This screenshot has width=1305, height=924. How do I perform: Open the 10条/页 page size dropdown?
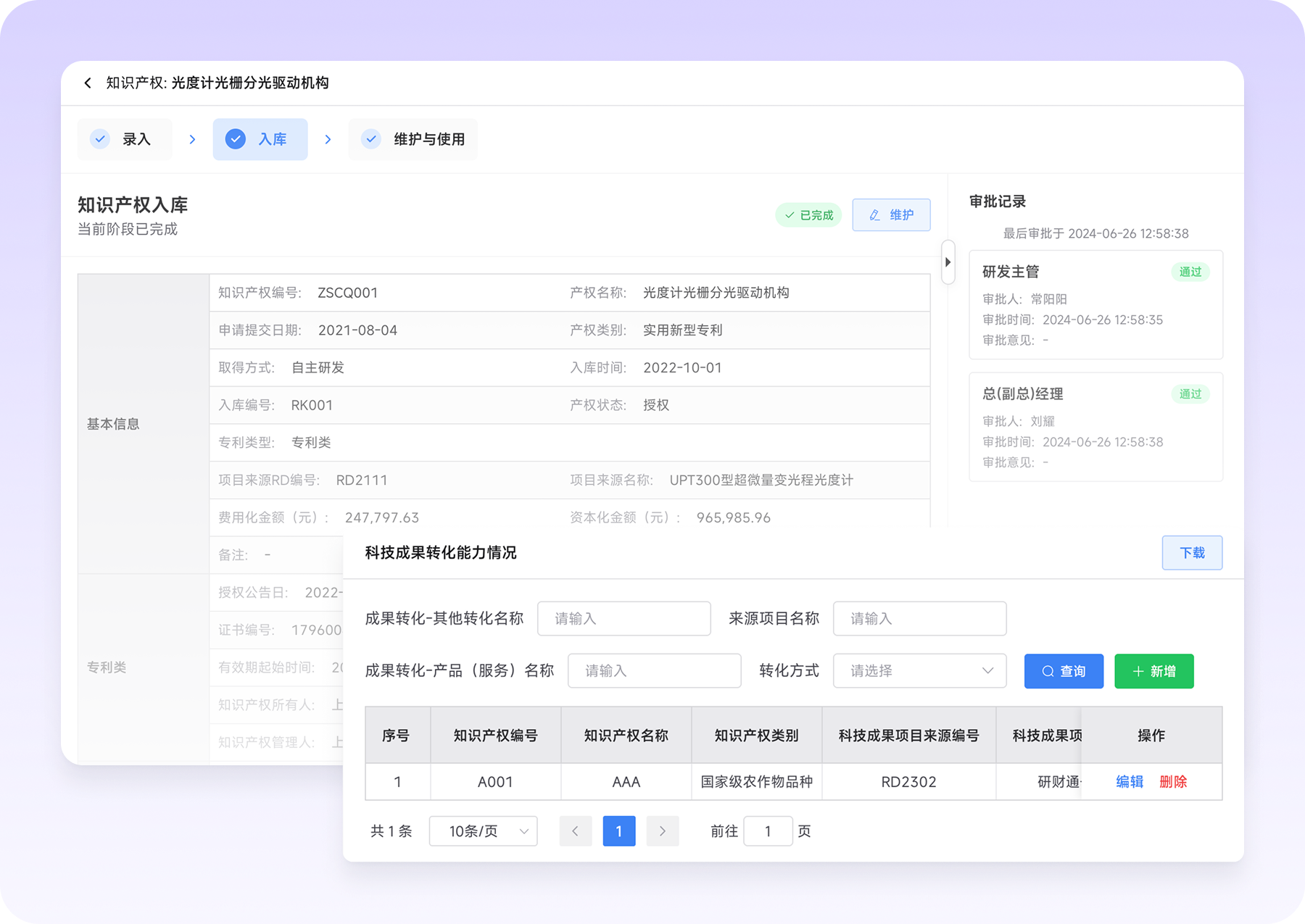483,831
